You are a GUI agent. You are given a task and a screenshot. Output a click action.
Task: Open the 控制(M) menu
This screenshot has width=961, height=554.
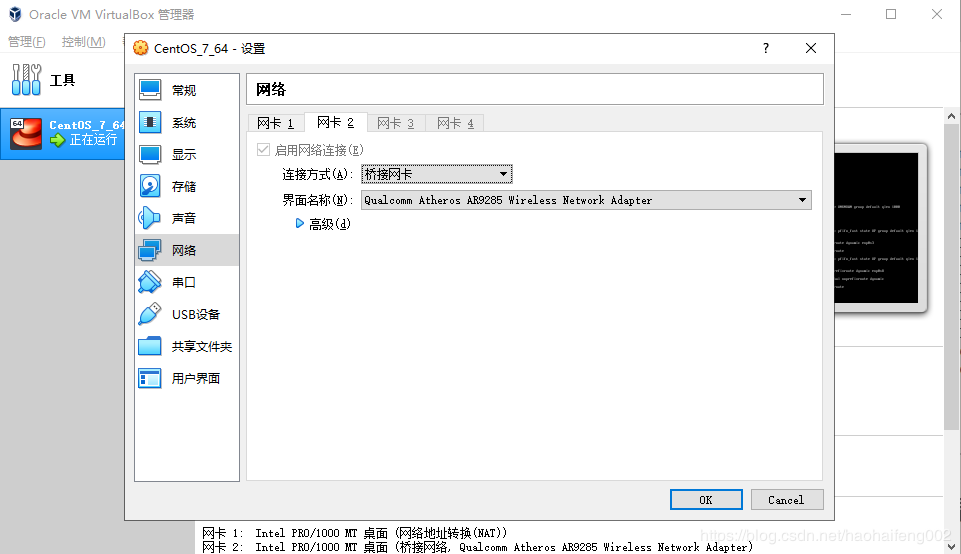click(83, 42)
